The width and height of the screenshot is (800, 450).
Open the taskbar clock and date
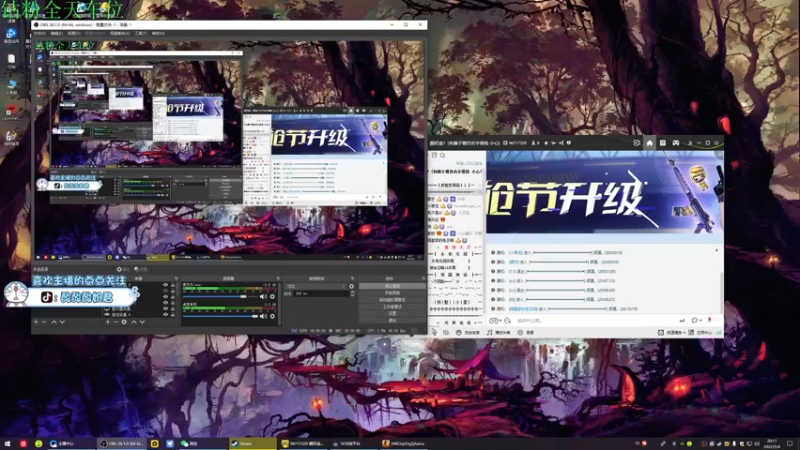(x=771, y=443)
